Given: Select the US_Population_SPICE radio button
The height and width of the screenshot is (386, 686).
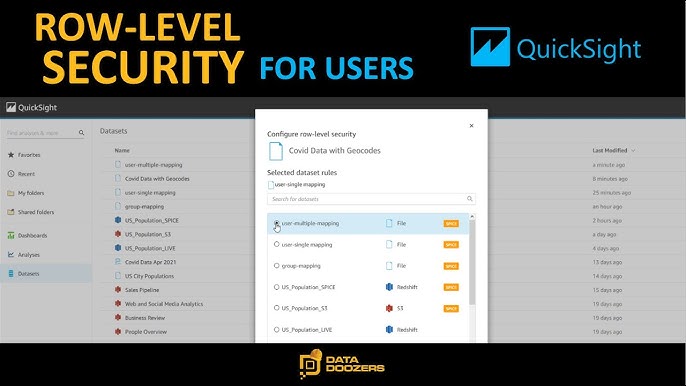Looking at the screenshot, I should (276, 287).
